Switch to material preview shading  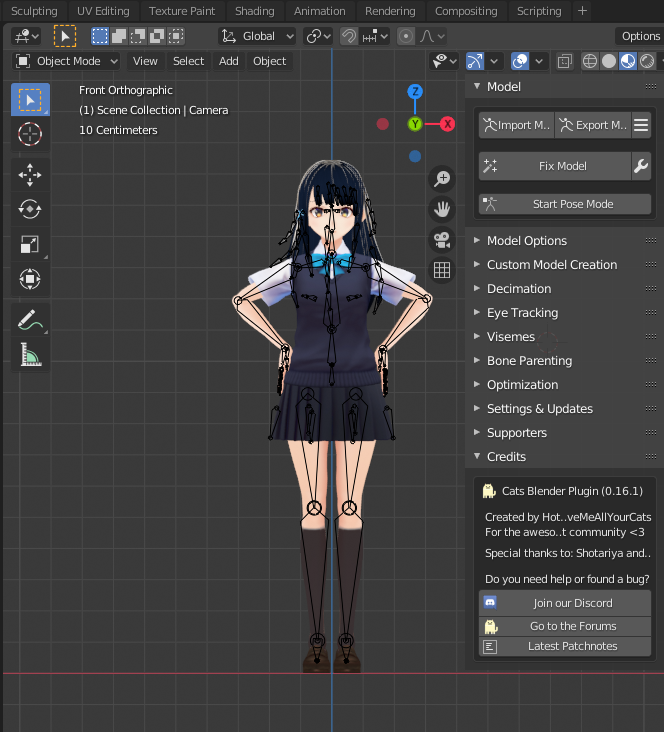628,61
